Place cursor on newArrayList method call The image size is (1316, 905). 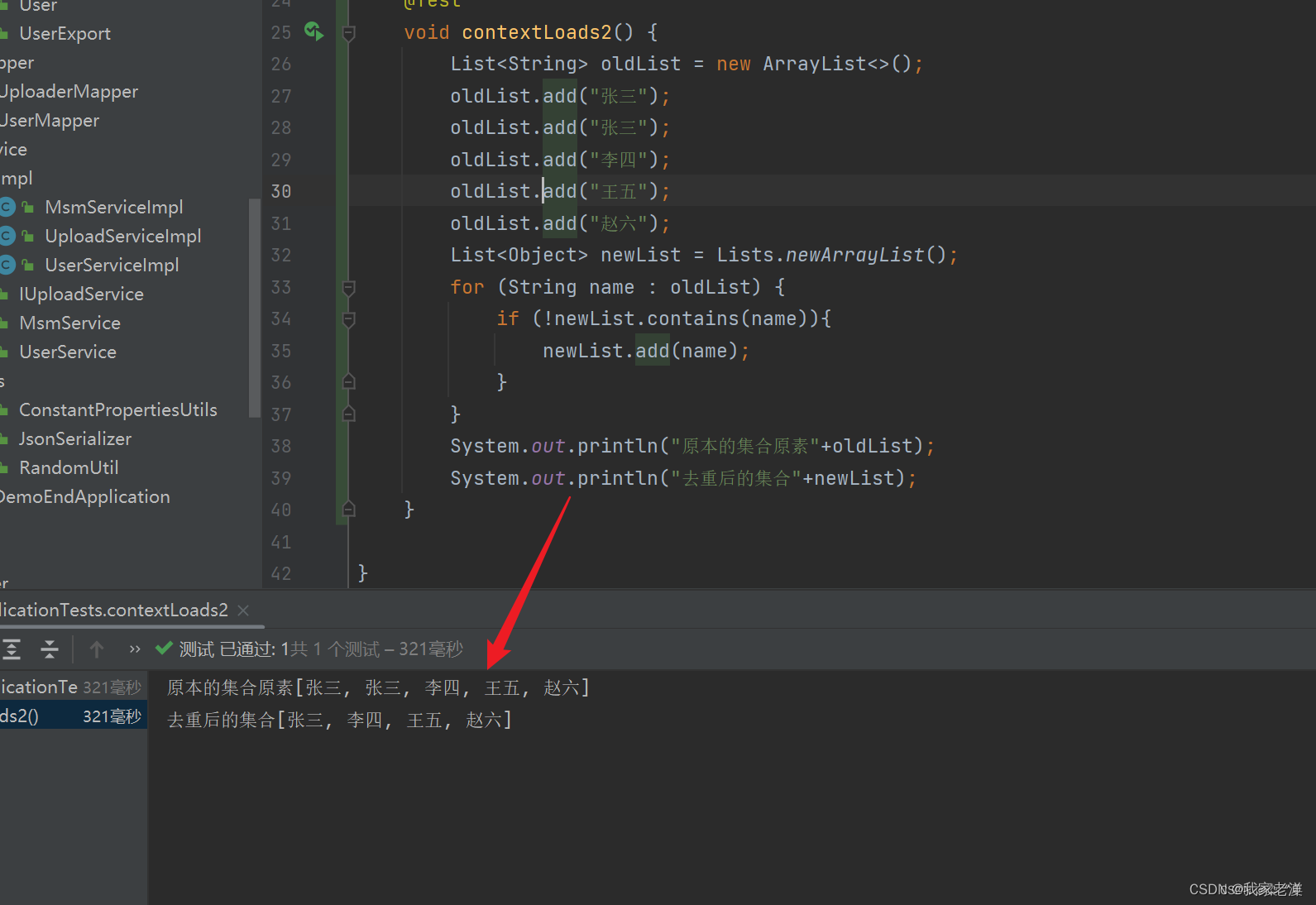pos(854,255)
